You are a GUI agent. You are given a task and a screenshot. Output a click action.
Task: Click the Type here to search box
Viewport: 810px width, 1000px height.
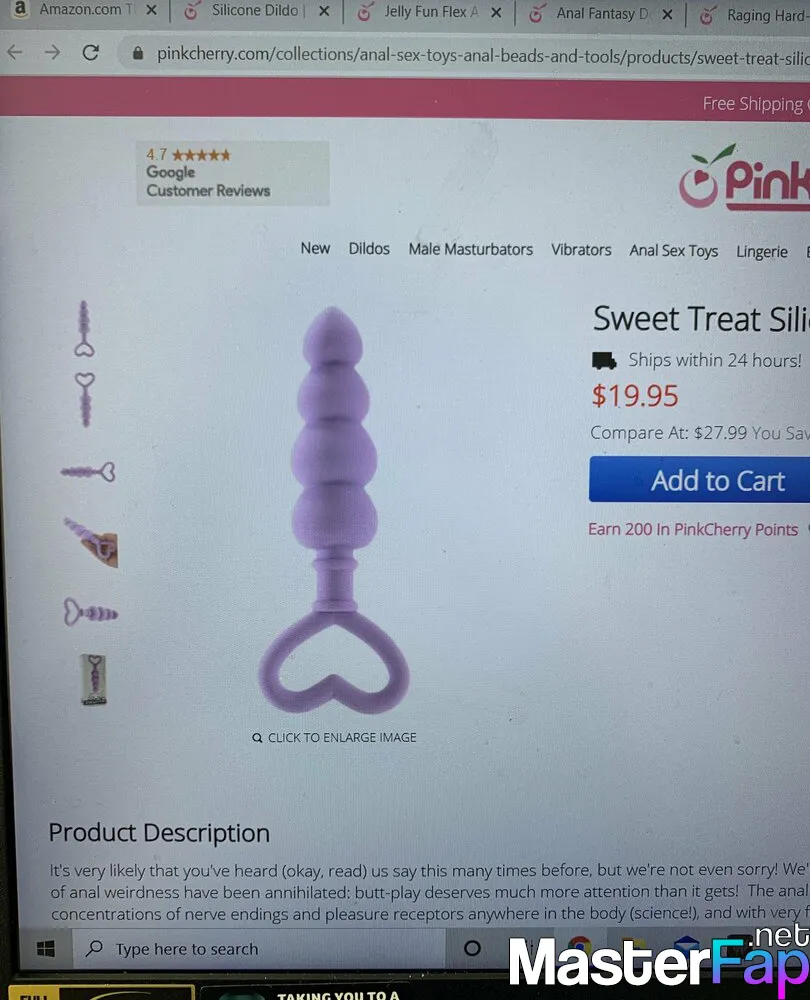258,948
